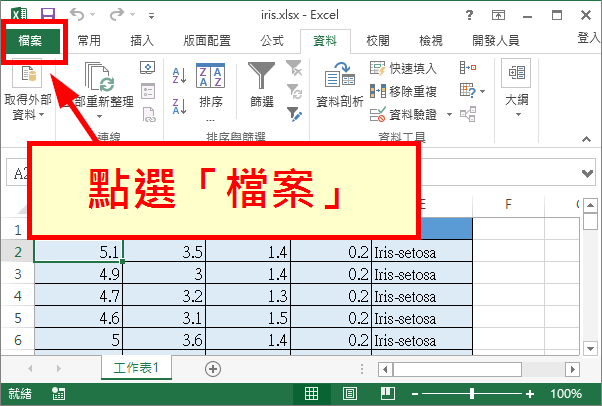Open the 檔案 (File) tab
This screenshot has width=602, height=406.
coord(32,40)
